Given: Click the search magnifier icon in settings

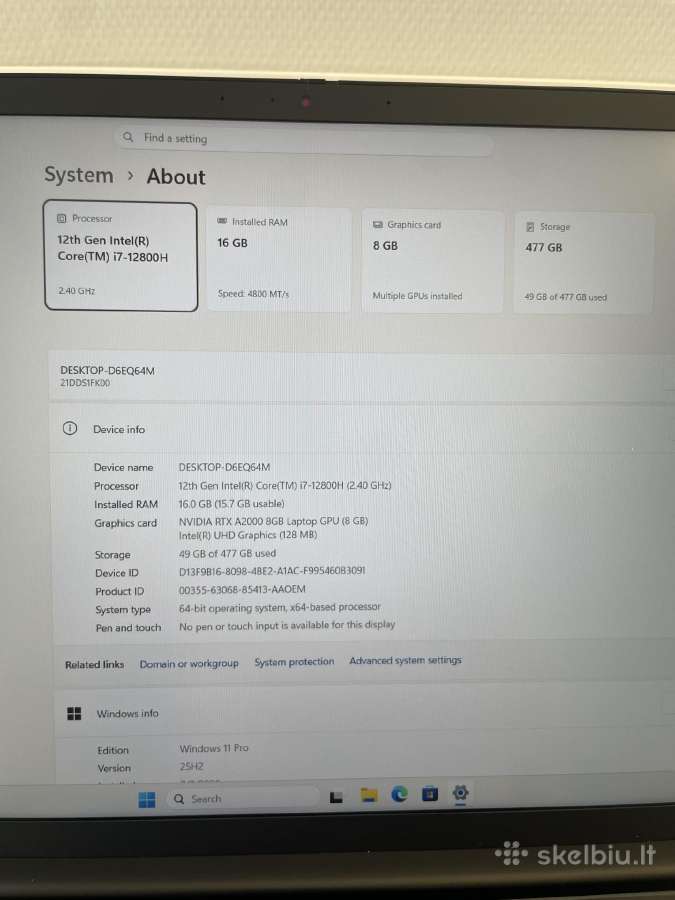Looking at the screenshot, I should click(x=128, y=137).
